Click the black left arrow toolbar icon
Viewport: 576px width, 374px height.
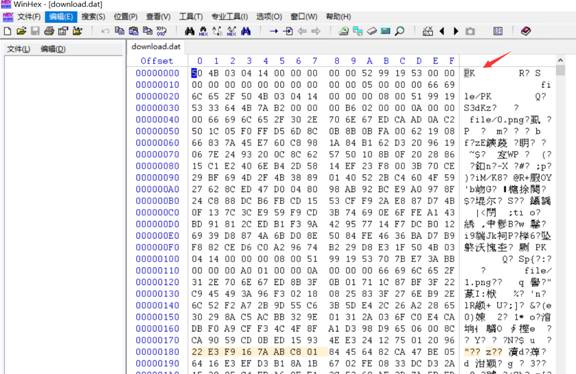coord(442,31)
